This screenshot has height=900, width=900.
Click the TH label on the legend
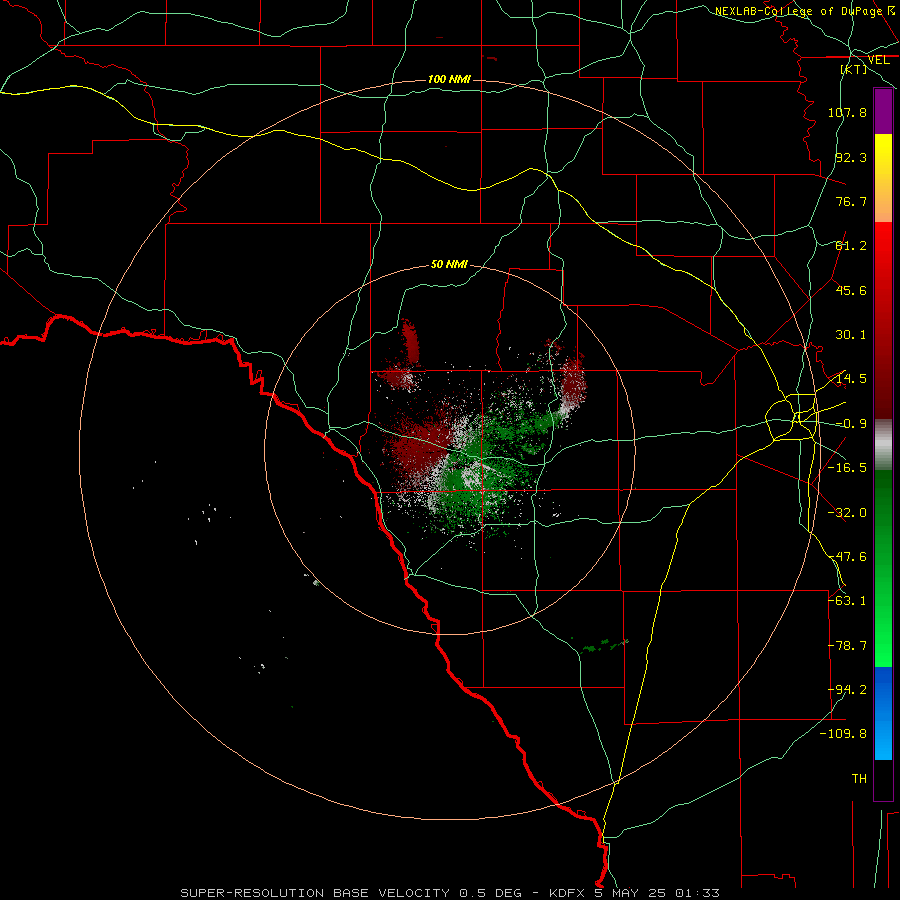click(x=859, y=779)
